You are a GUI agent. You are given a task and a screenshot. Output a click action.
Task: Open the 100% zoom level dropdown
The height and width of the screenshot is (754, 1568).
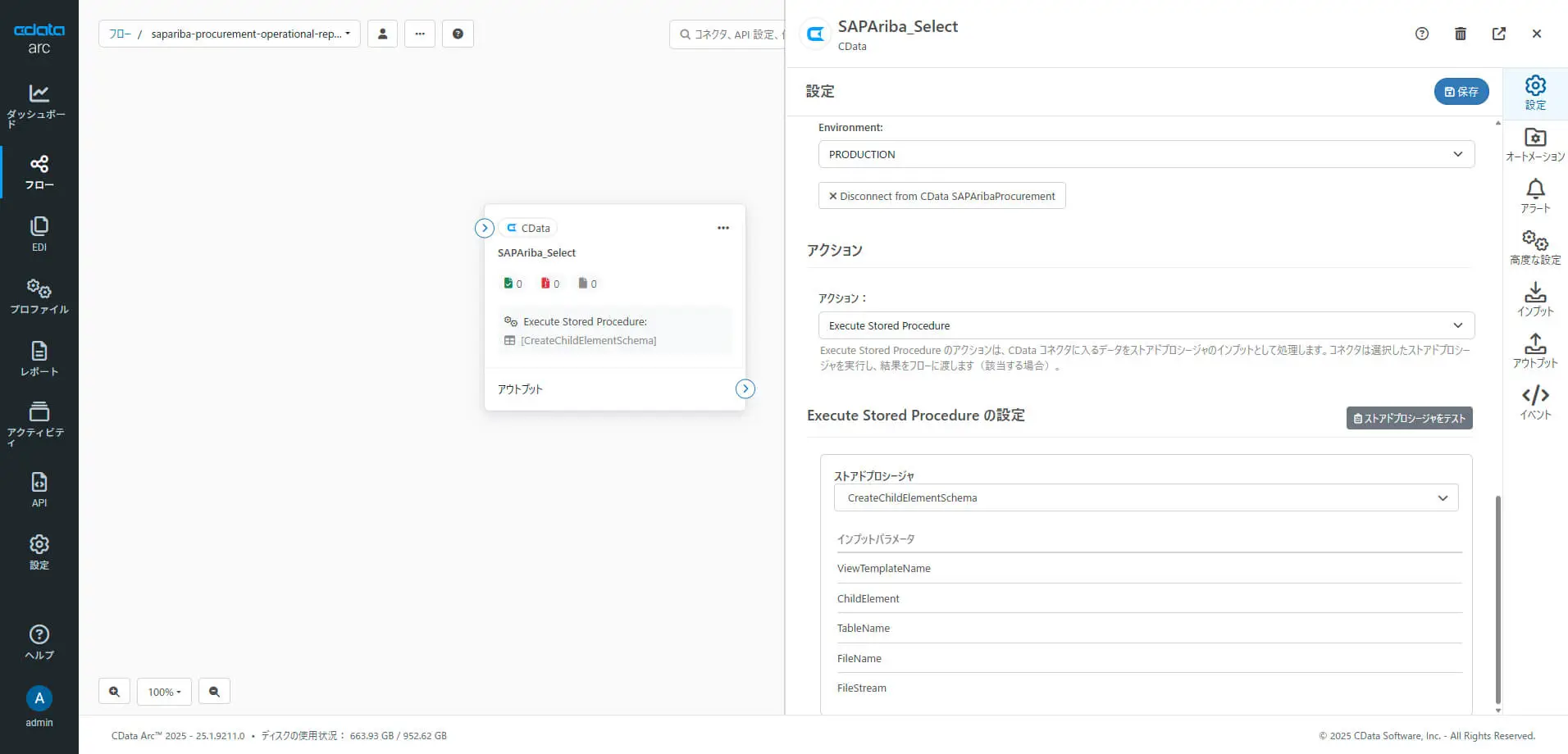pos(164,692)
